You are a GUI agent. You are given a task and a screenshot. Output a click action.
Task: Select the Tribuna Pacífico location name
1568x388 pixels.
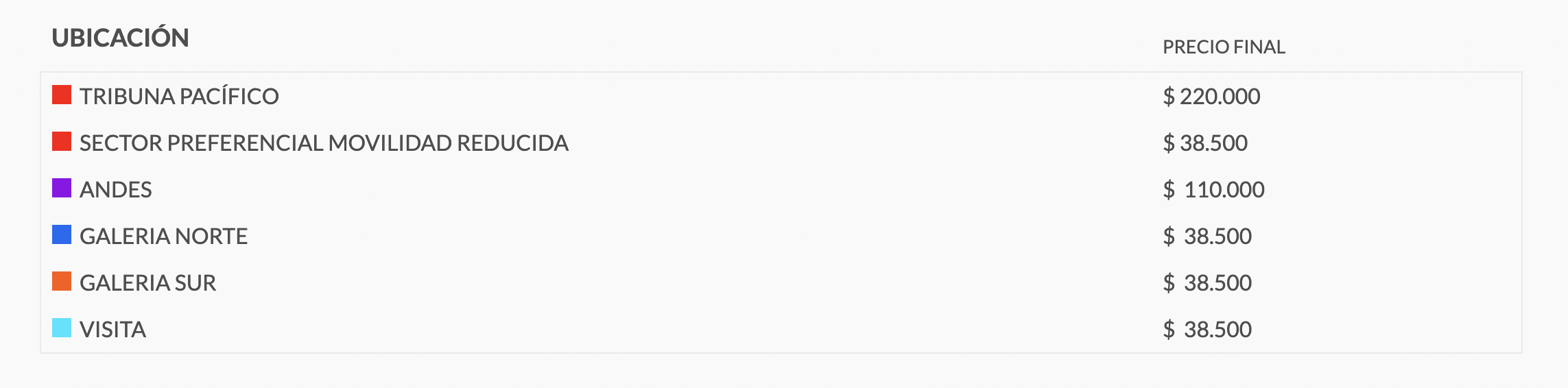(x=179, y=96)
